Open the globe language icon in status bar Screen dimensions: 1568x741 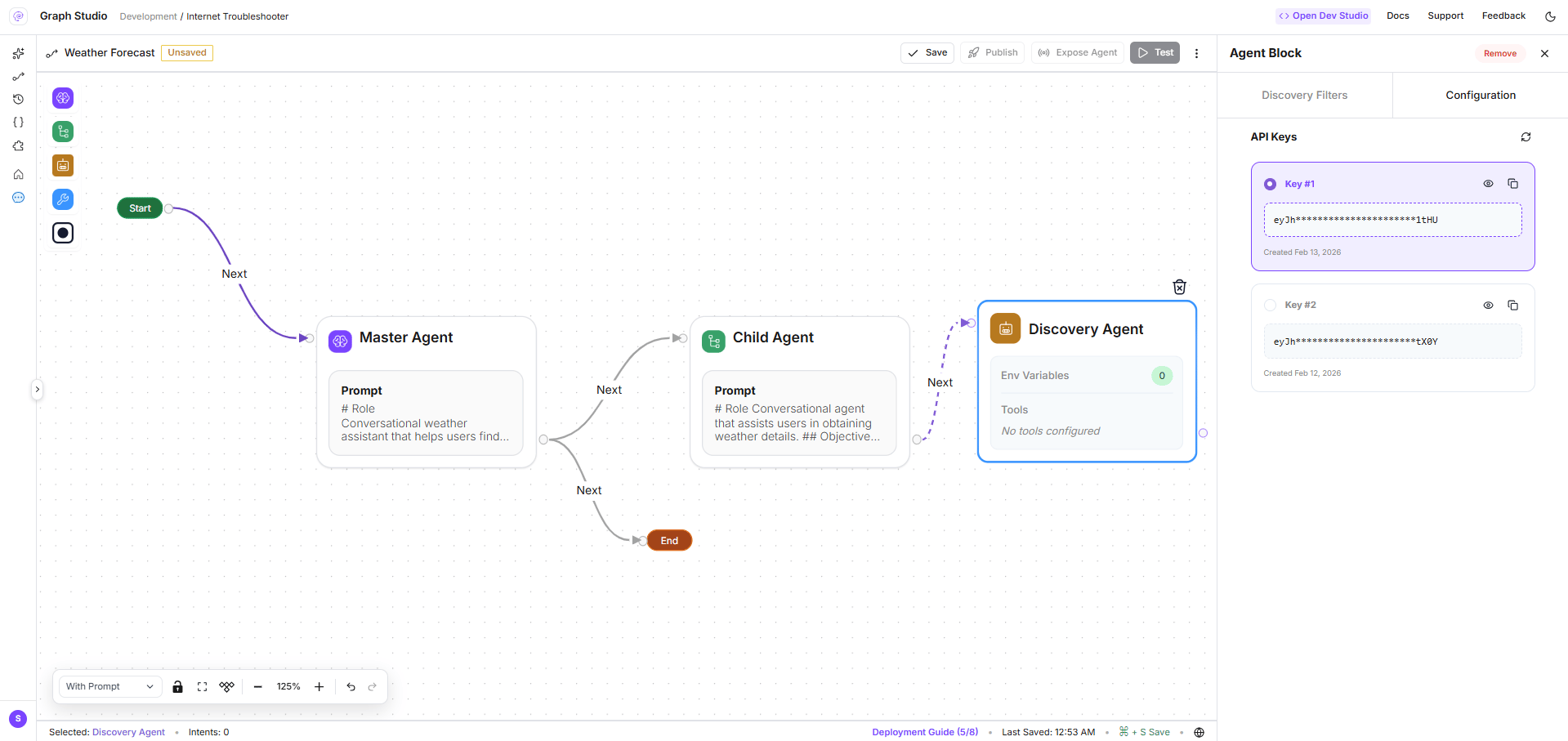pyautogui.click(x=1199, y=732)
